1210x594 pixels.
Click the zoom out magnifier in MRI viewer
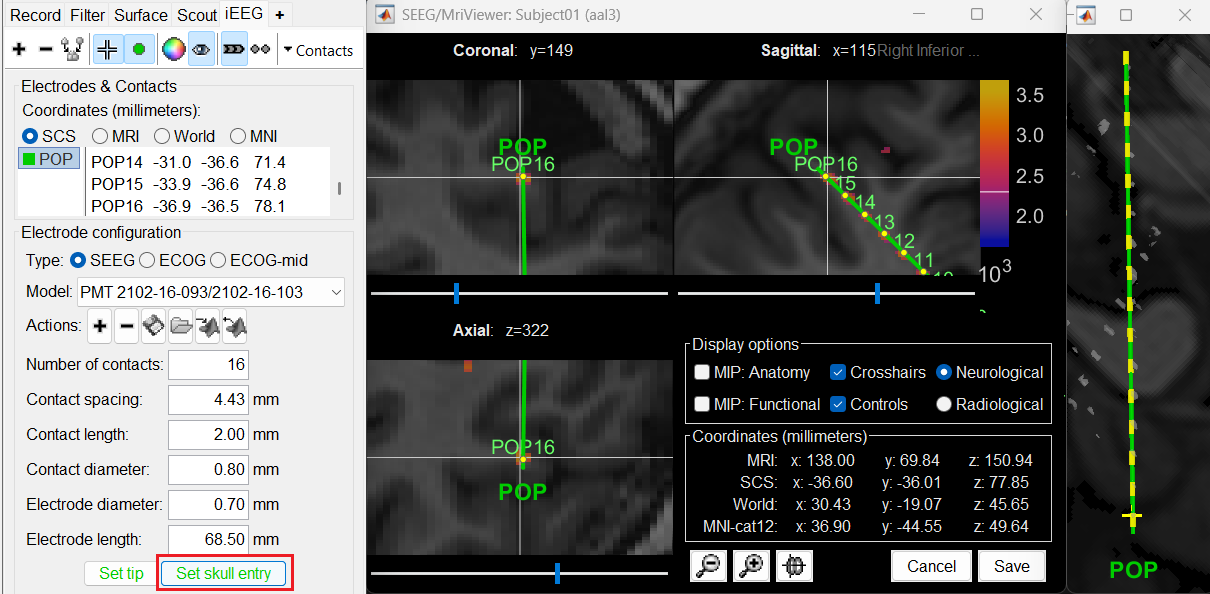(x=709, y=566)
